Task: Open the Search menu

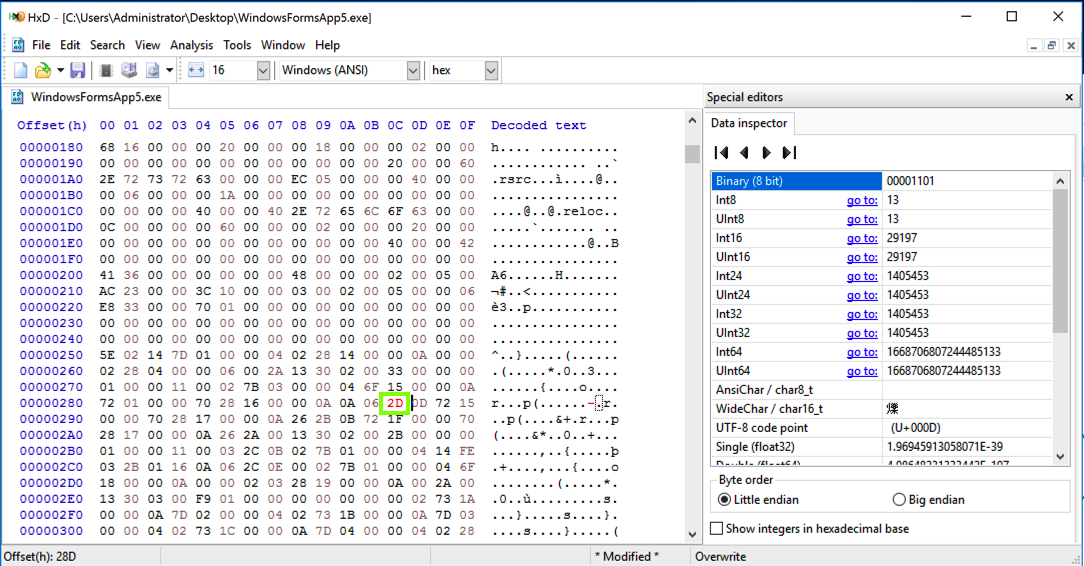Action: pos(107,45)
